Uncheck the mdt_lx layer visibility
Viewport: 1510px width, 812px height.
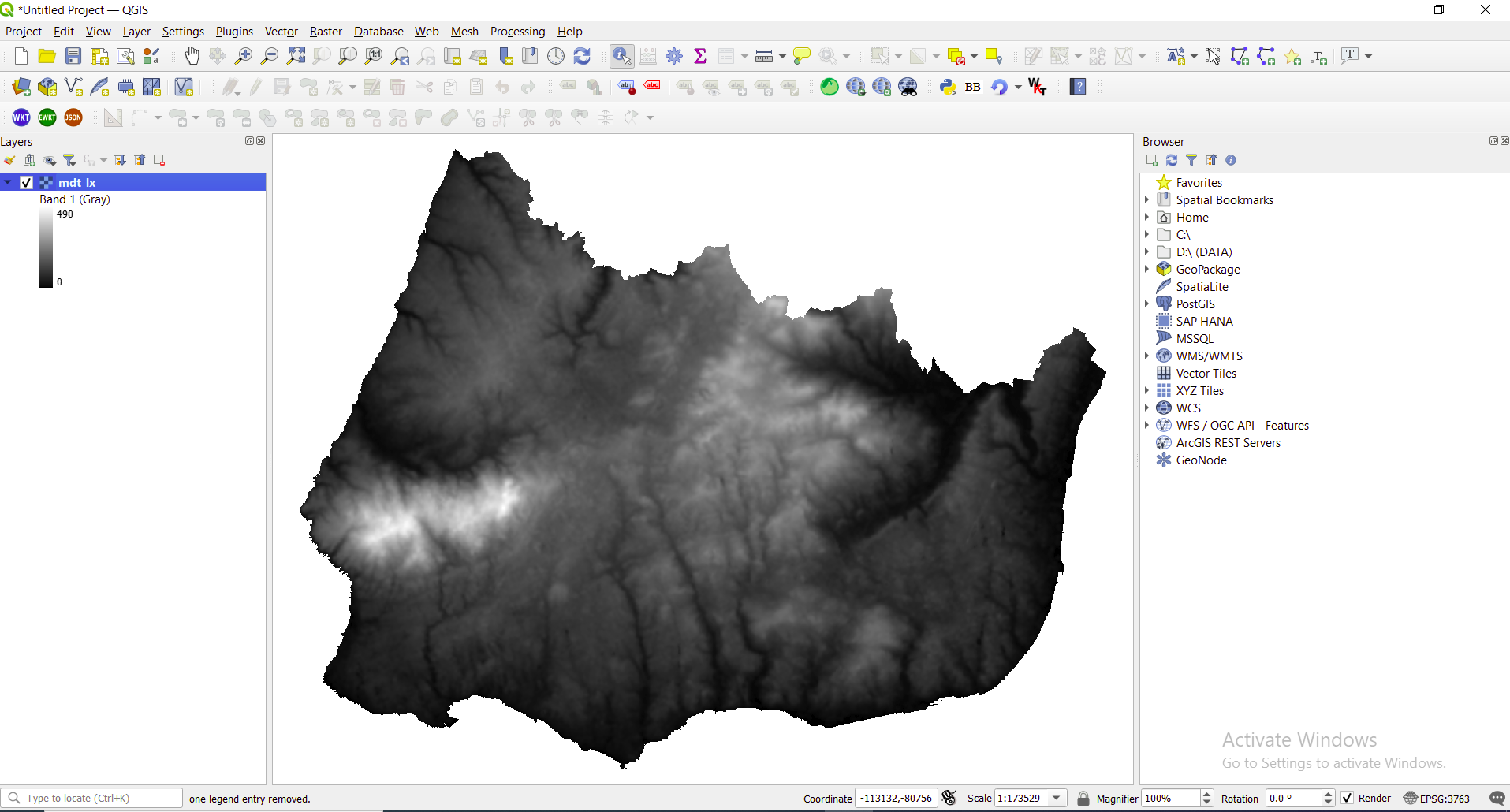coord(26,182)
